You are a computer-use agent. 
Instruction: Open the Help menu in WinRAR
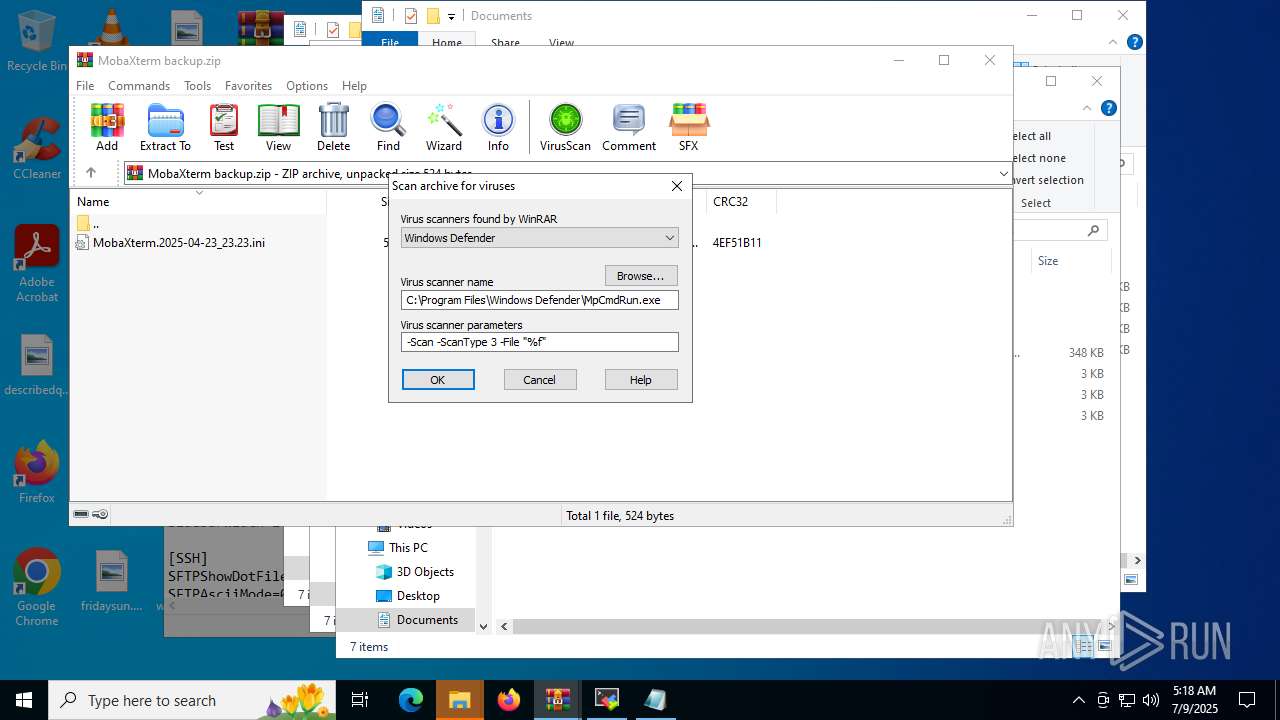click(x=354, y=86)
